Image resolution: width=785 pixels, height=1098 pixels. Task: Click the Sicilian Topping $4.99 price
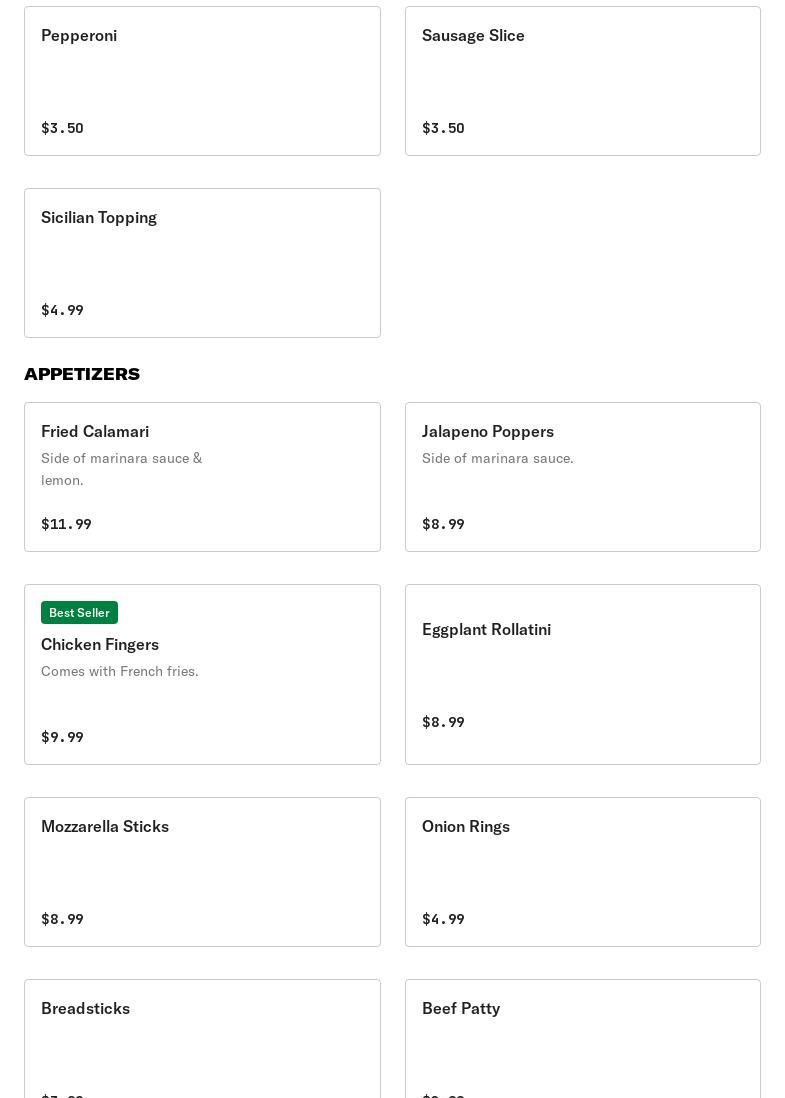[62, 310]
